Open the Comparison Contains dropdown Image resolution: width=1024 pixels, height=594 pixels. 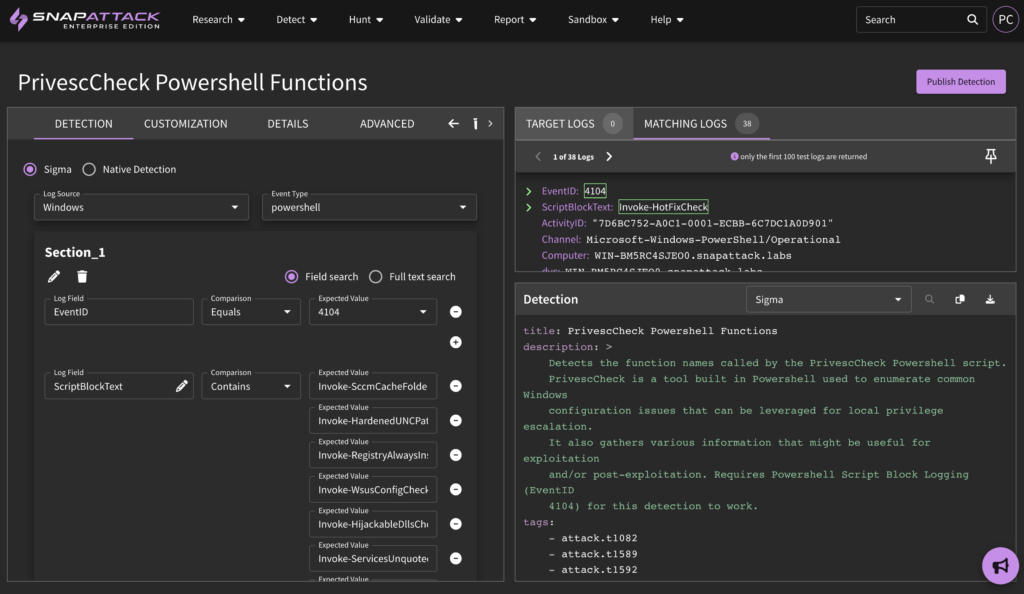click(x=251, y=386)
